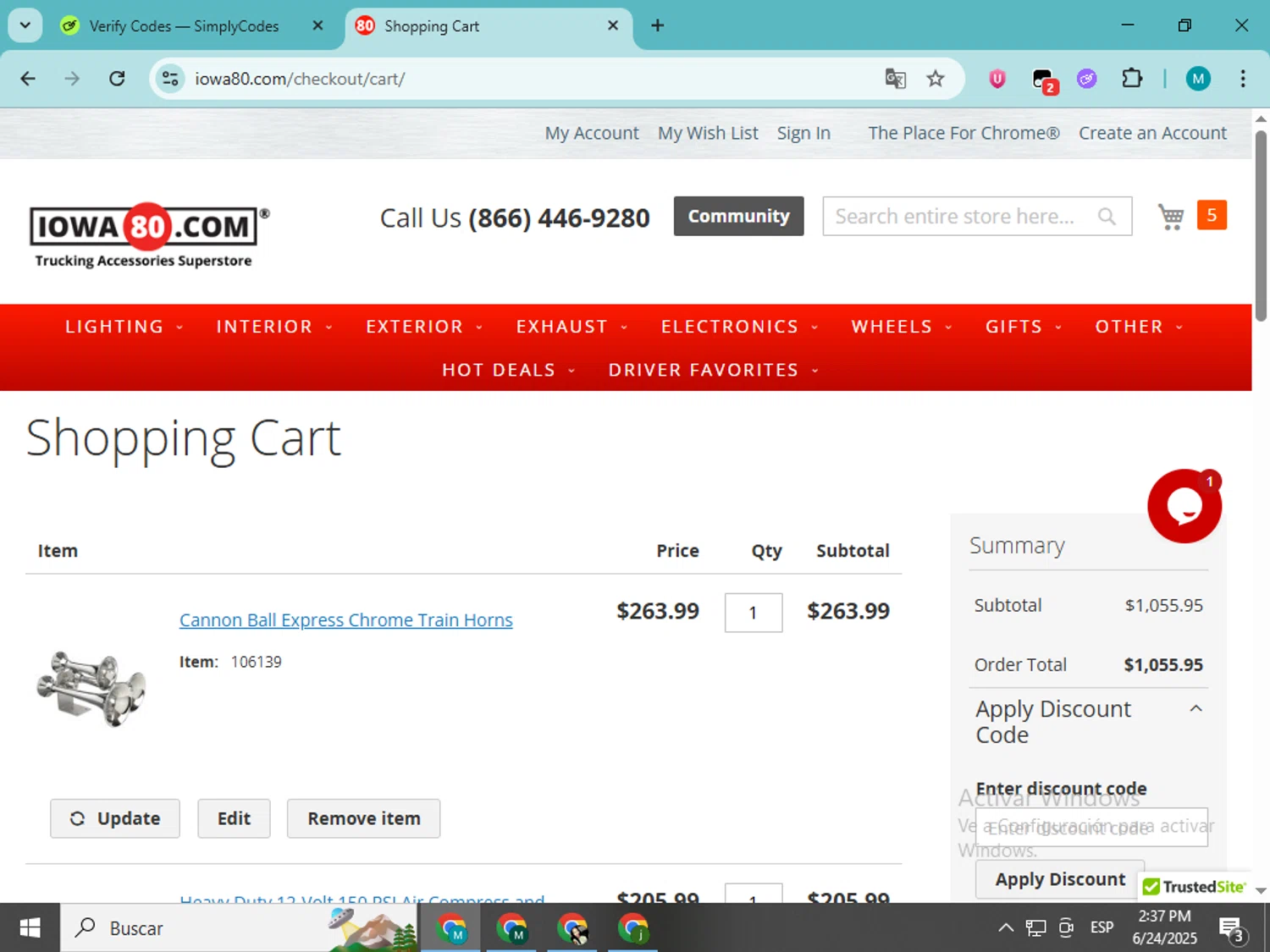Click the browser forward arrow

(72, 79)
